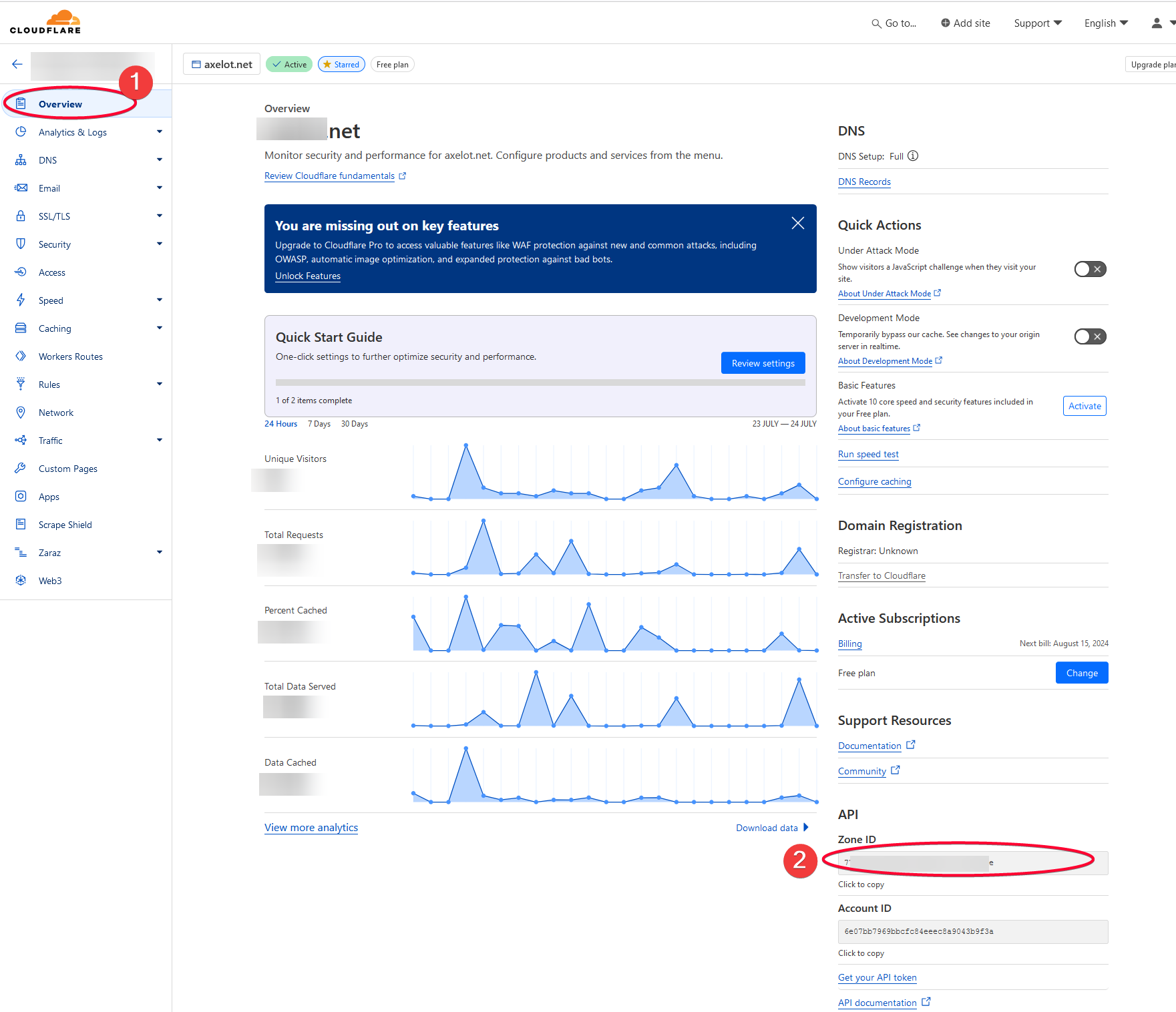Click the Email envelope icon
The height and width of the screenshot is (1012, 1176).
tap(21, 188)
